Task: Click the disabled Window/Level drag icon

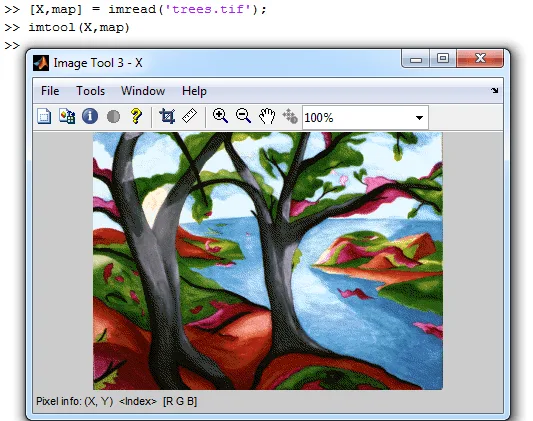Action: (290, 116)
